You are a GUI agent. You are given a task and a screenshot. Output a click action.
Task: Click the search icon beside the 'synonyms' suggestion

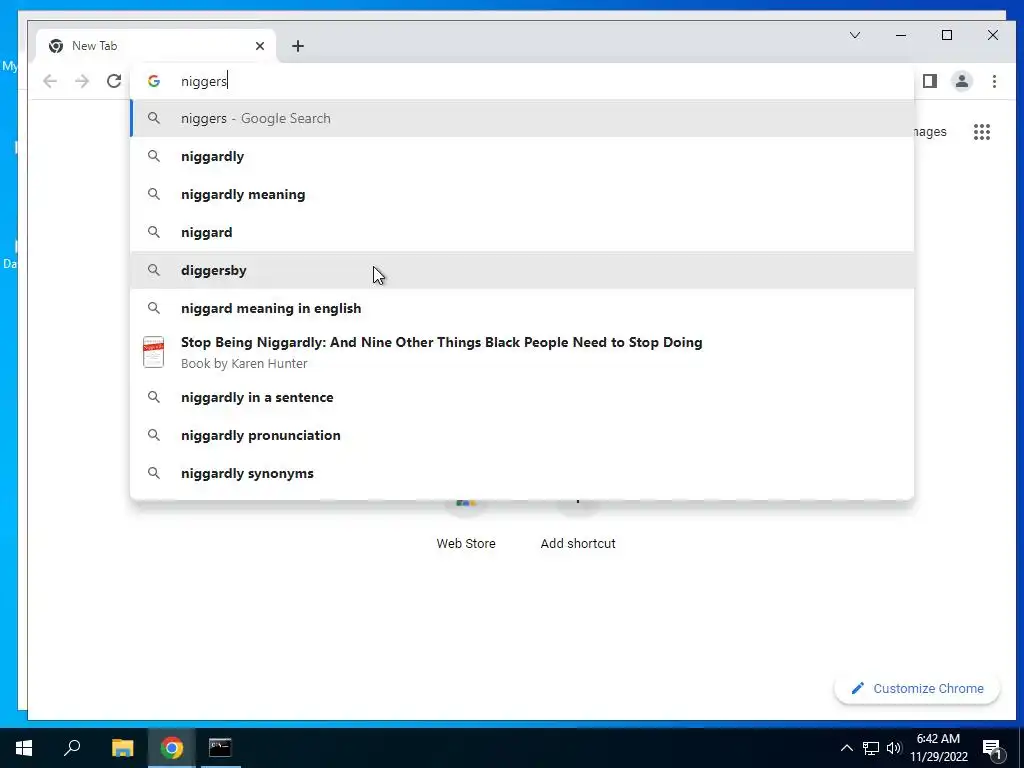point(153,473)
